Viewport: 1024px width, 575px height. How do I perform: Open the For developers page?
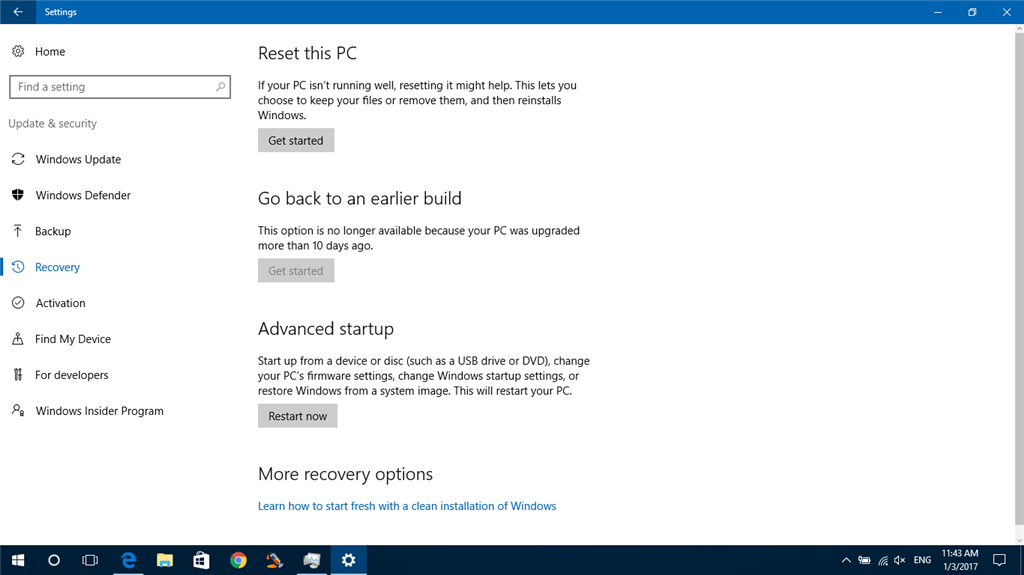72,374
